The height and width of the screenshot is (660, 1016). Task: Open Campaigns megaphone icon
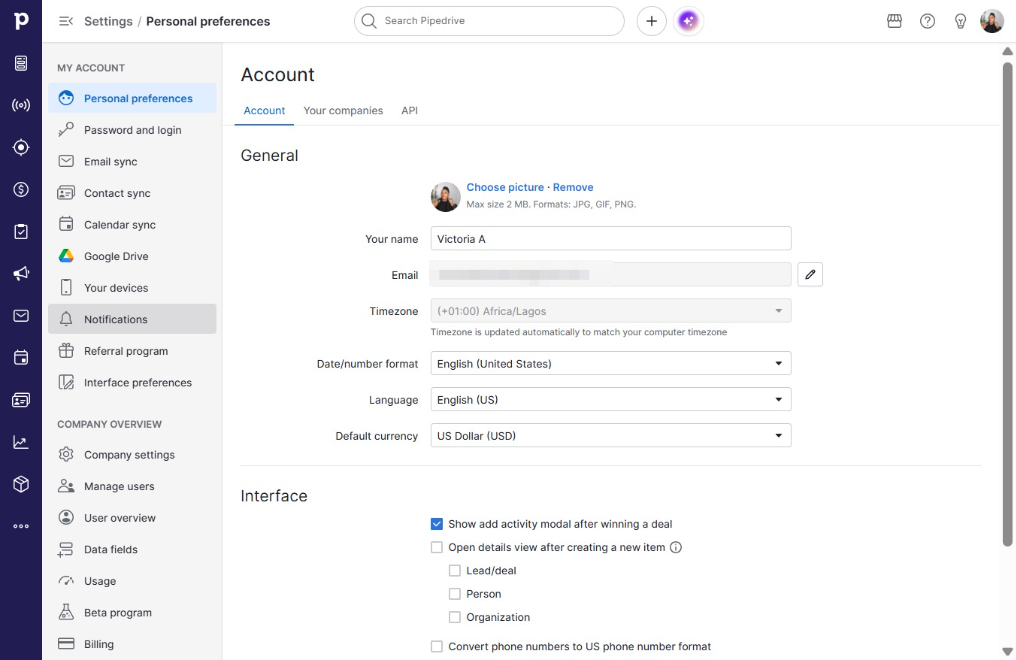(21, 273)
